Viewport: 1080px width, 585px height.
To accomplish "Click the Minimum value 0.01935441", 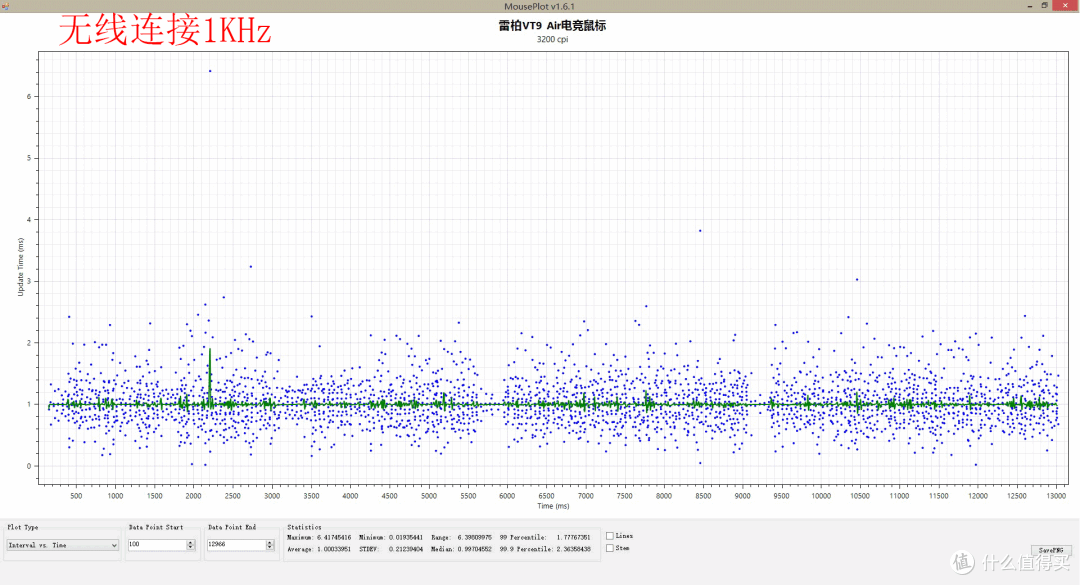I will pyautogui.click(x=406, y=537).
